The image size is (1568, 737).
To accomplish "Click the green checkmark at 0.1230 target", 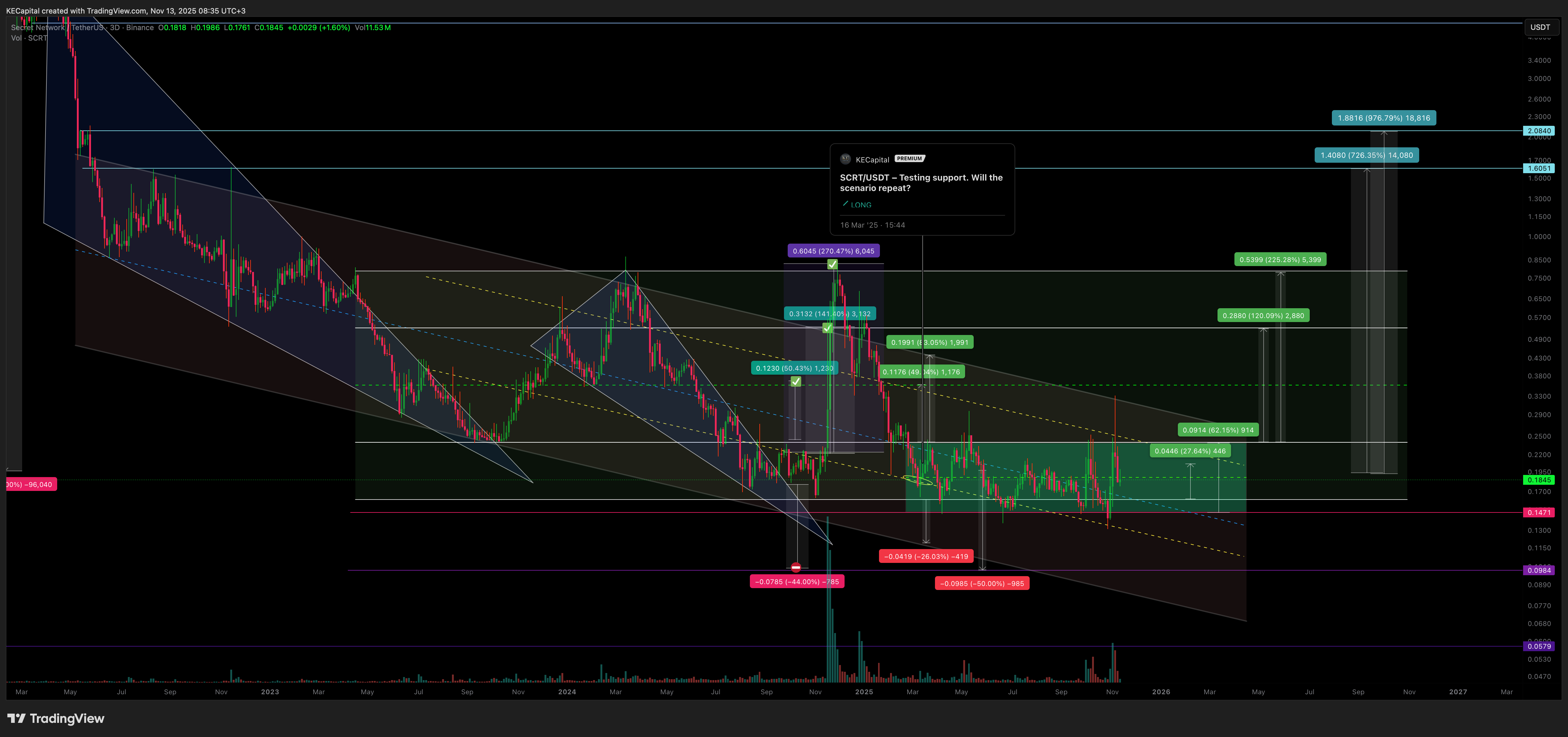I will (x=796, y=381).
